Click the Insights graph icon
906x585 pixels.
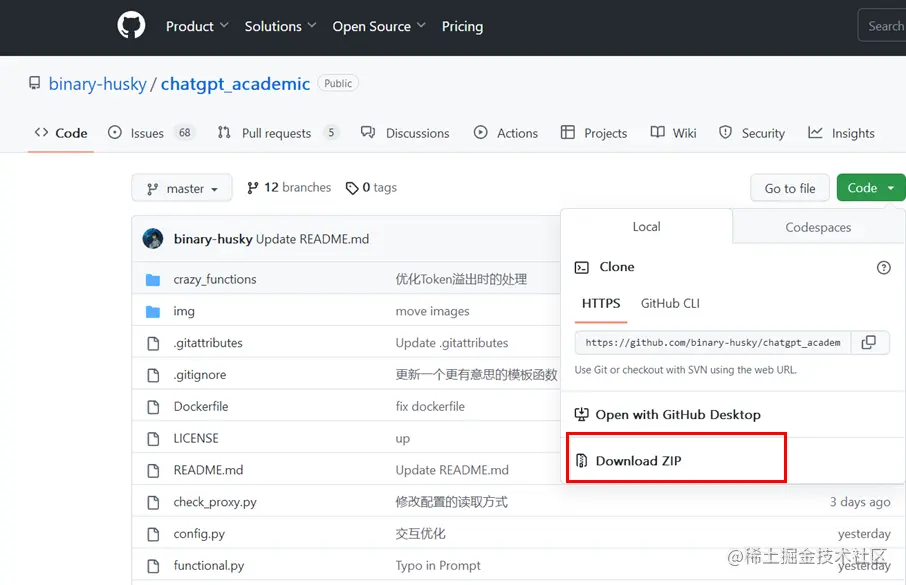point(815,132)
